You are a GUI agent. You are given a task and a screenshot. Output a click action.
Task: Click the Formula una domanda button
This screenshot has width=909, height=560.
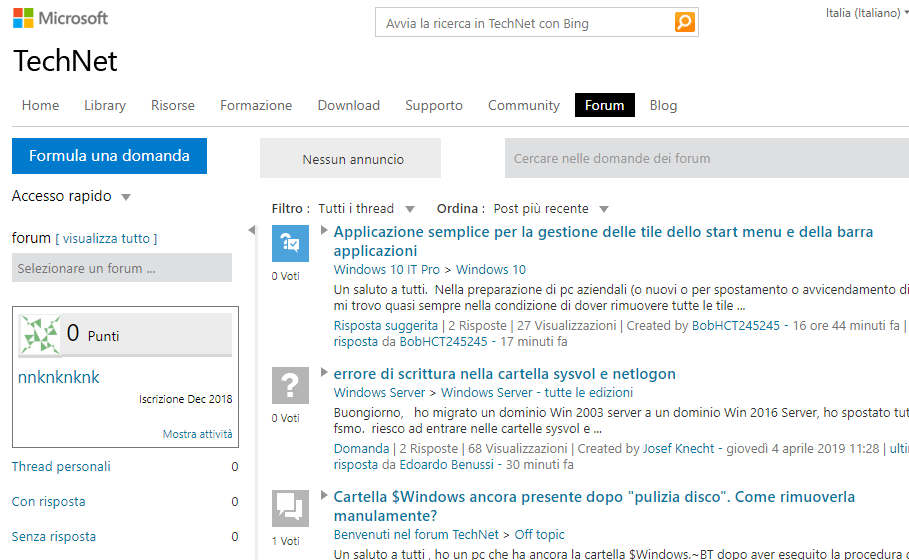point(110,156)
